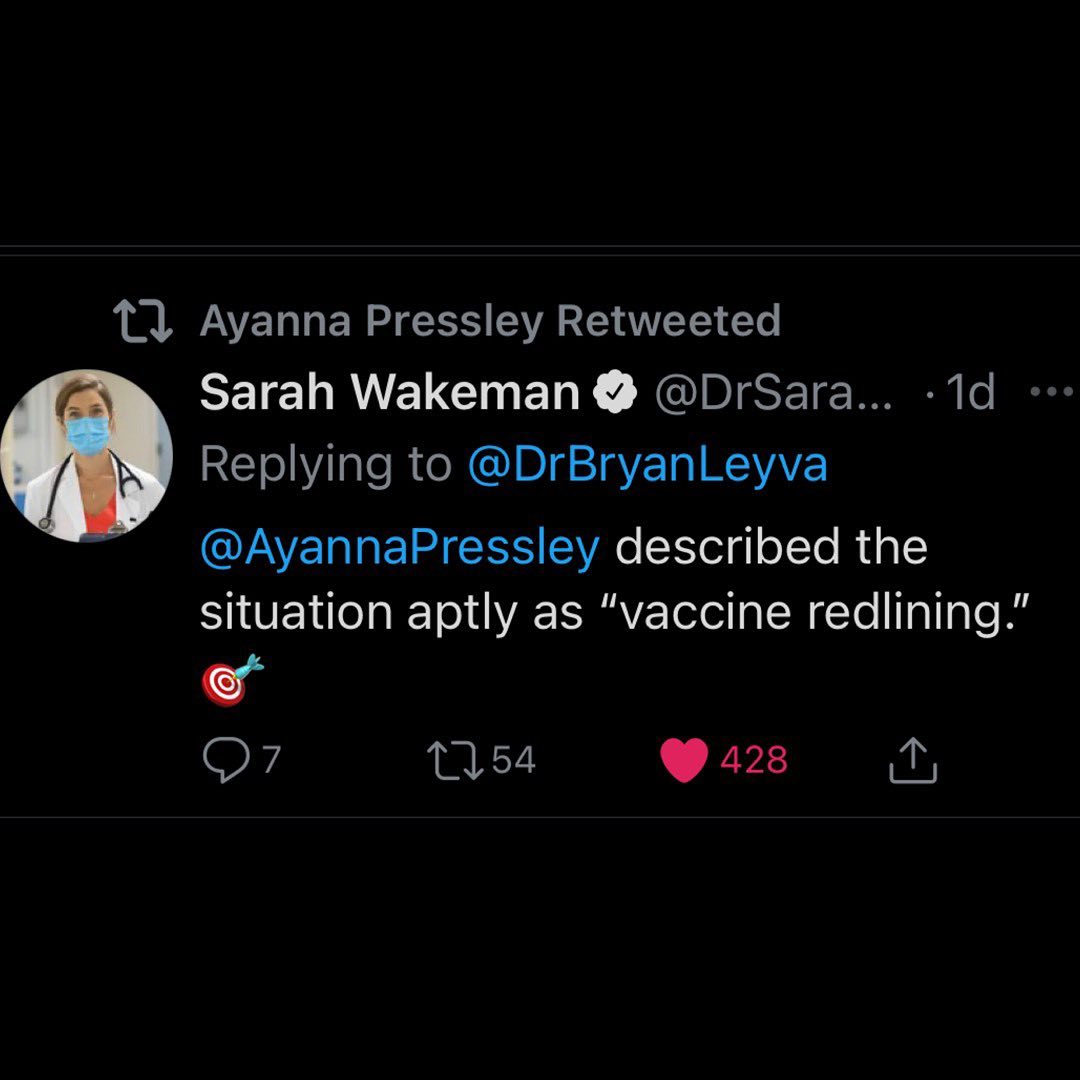
Task: Click the dart target emoji
Action: pos(230,681)
